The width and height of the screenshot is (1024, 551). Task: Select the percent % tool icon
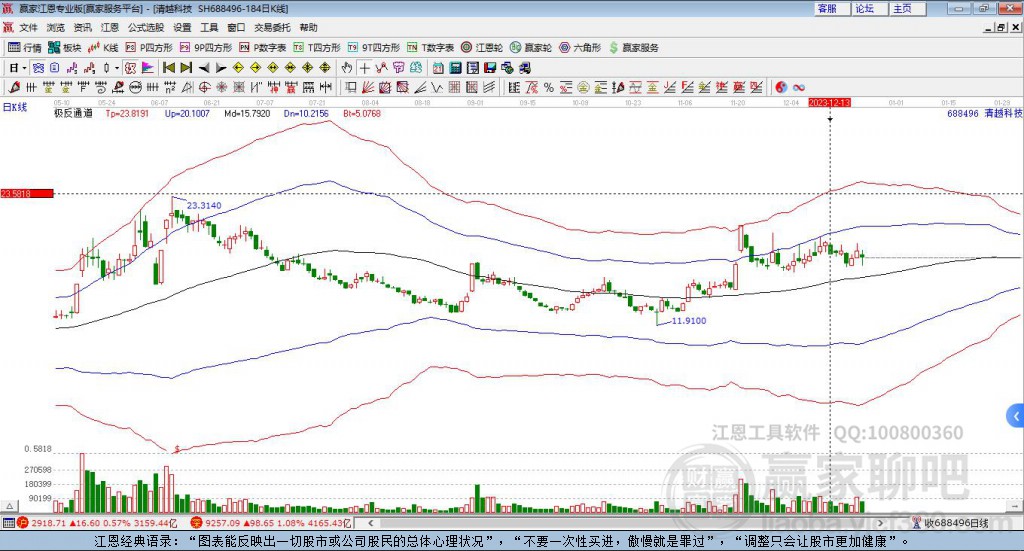[x=549, y=87]
